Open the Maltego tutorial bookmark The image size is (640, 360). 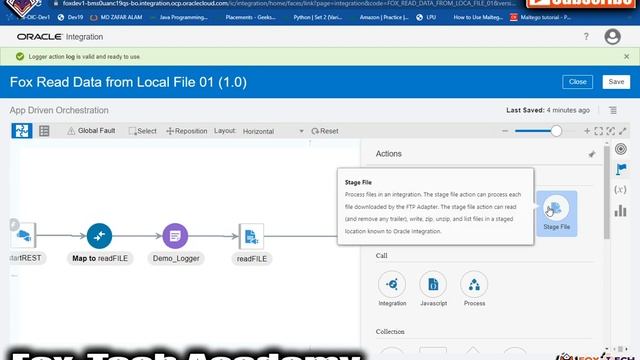pyautogui.click(x=541, y=18)
